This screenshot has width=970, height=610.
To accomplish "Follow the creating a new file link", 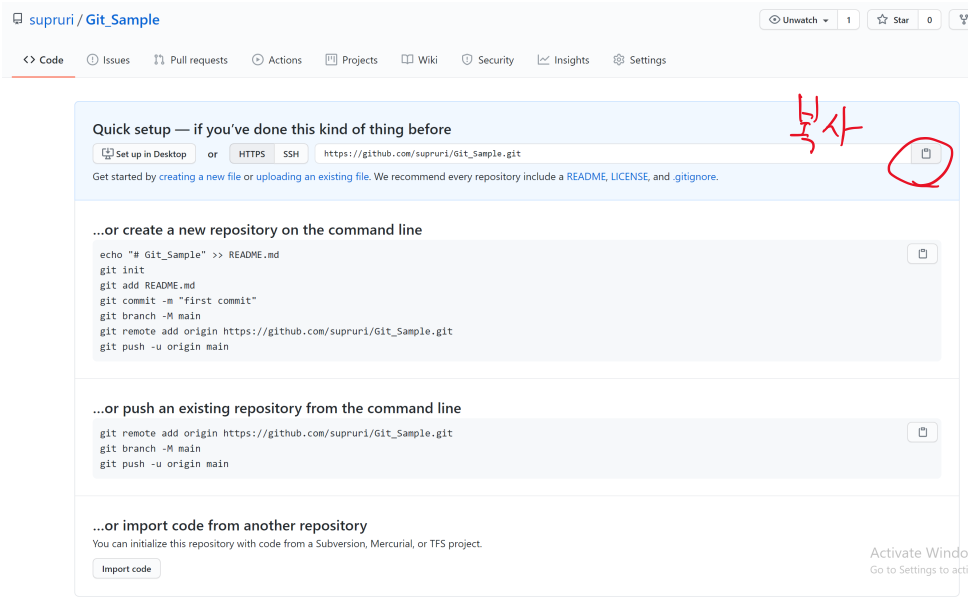I will (x=200, y=176).
